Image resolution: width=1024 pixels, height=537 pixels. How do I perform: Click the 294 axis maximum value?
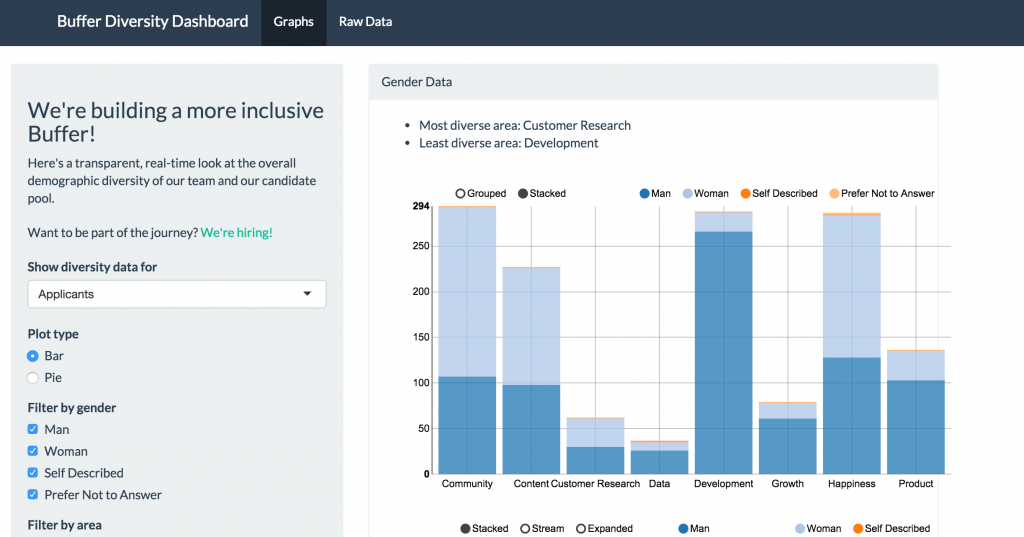(421, 206)
